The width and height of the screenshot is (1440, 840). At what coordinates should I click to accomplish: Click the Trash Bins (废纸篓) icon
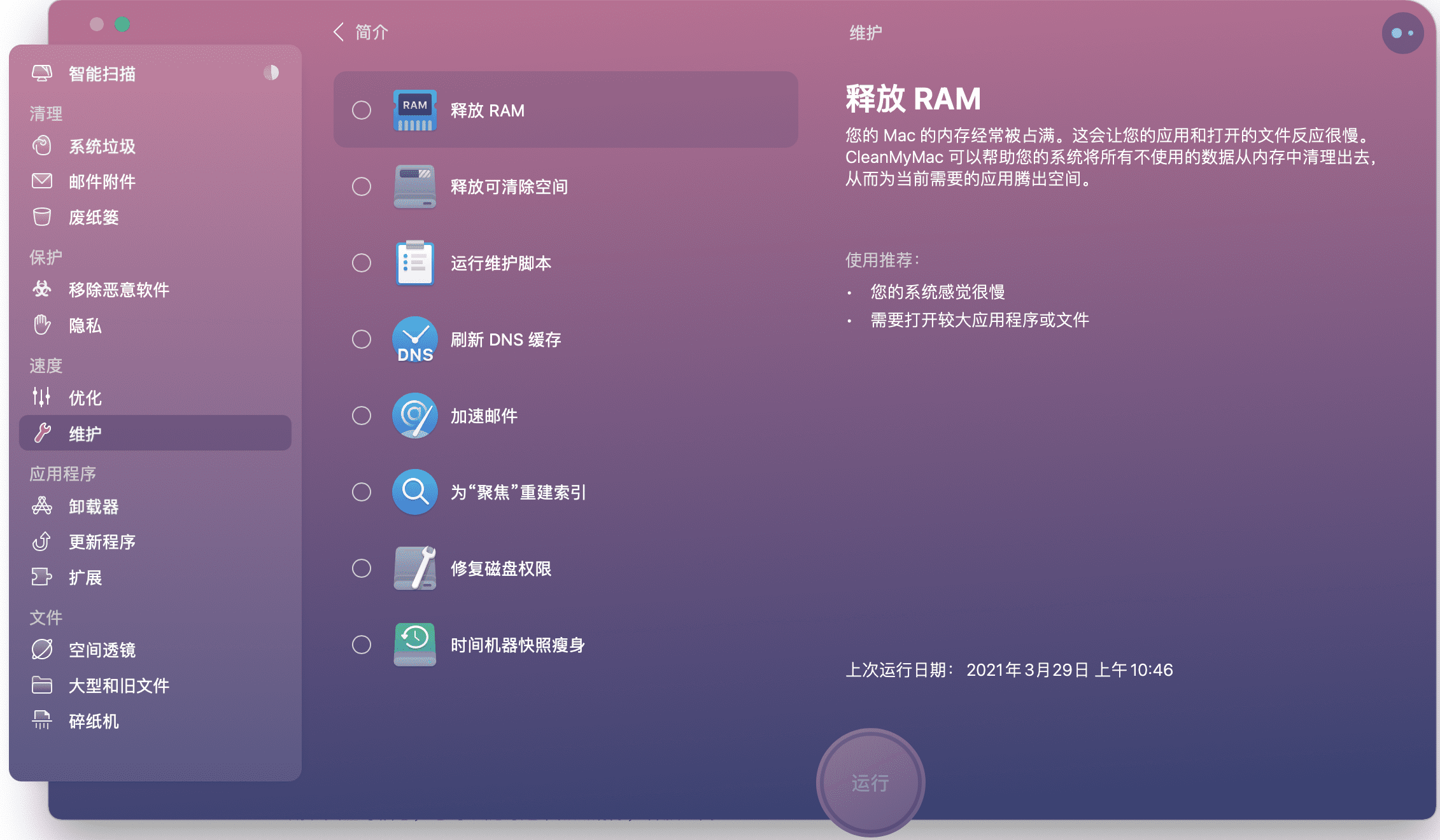pos(42,217)
